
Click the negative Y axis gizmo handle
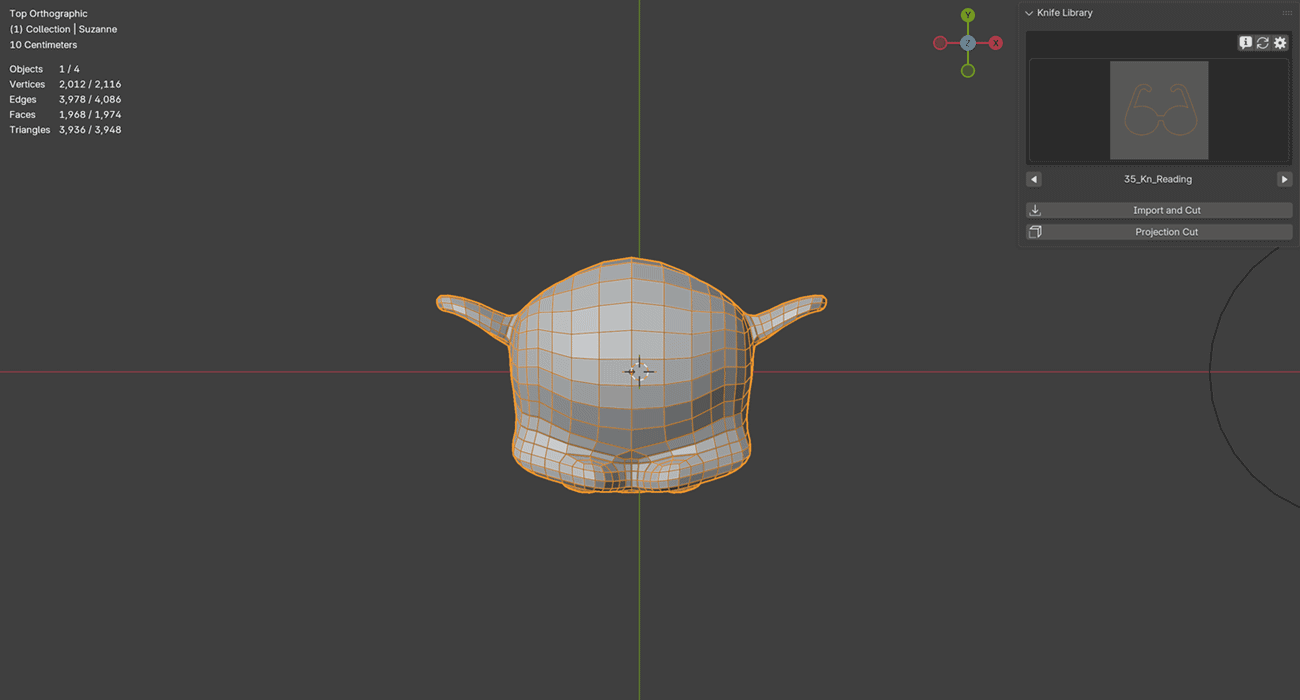tap(968, 71)
